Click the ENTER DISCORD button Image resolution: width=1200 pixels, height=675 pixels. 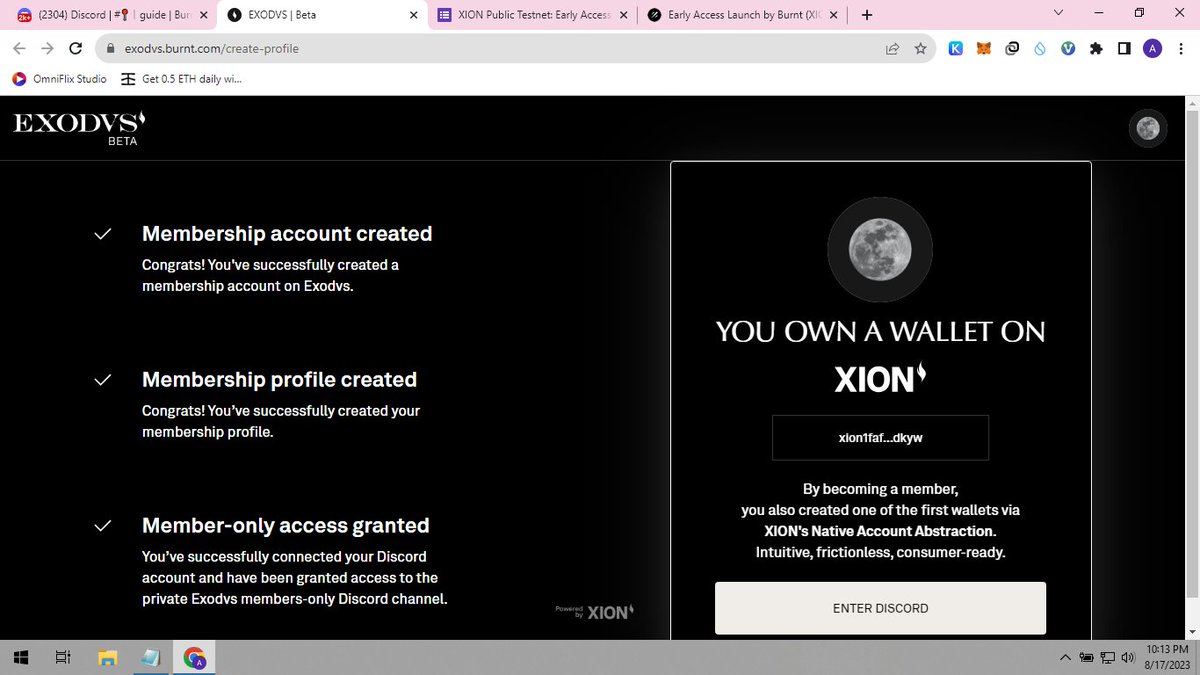coord(880,608)
